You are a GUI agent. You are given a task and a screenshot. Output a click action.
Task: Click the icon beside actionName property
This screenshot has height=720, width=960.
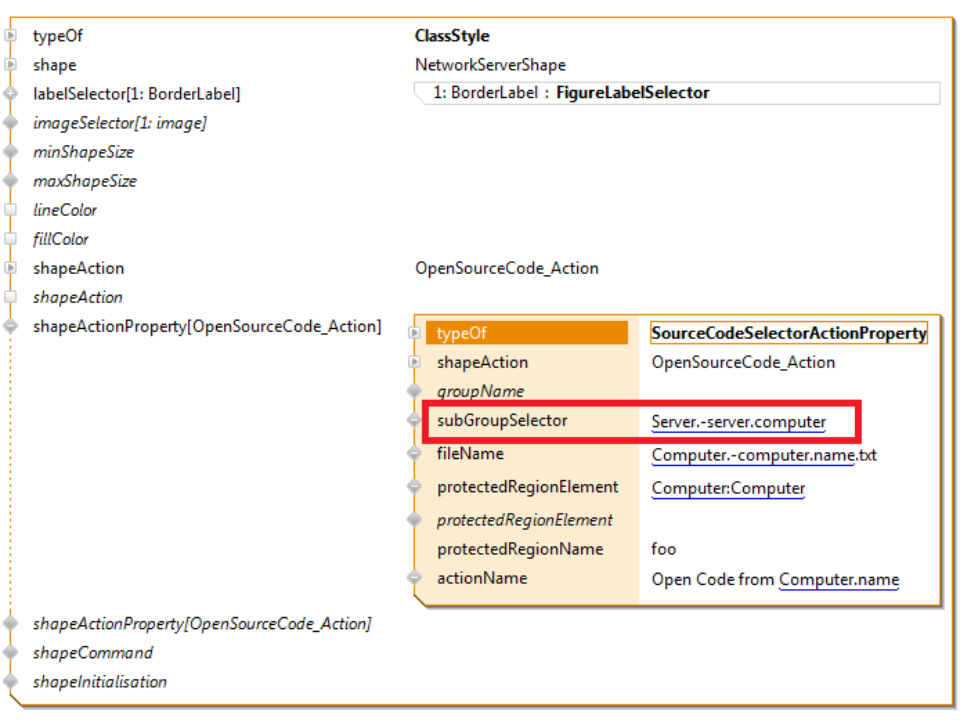point(415,578)
